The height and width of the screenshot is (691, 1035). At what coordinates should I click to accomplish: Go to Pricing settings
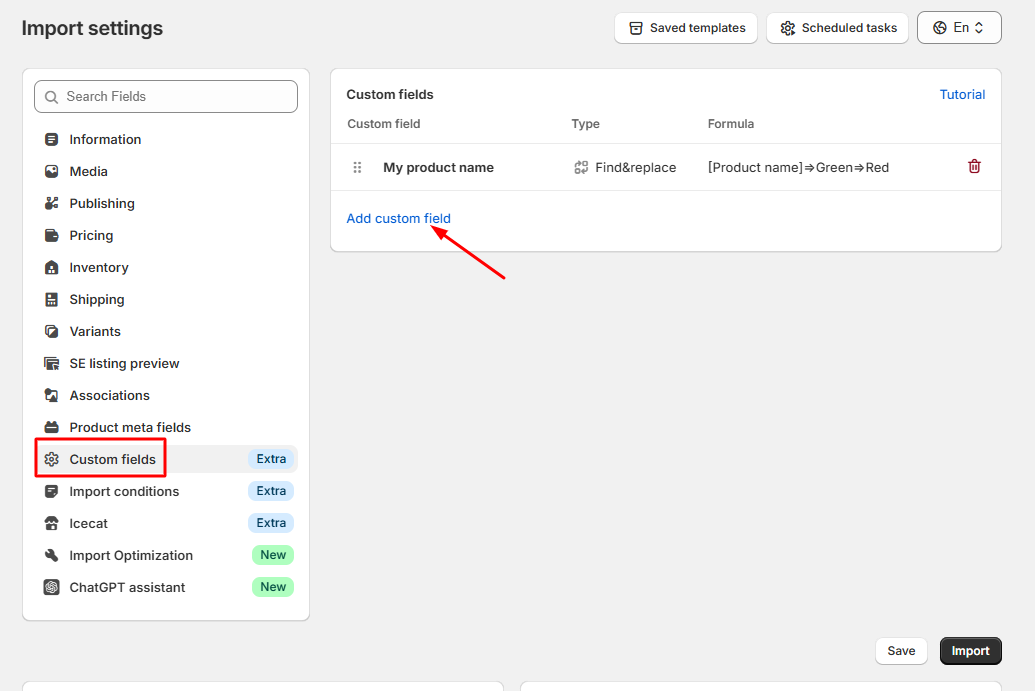(x=166, y=236)
